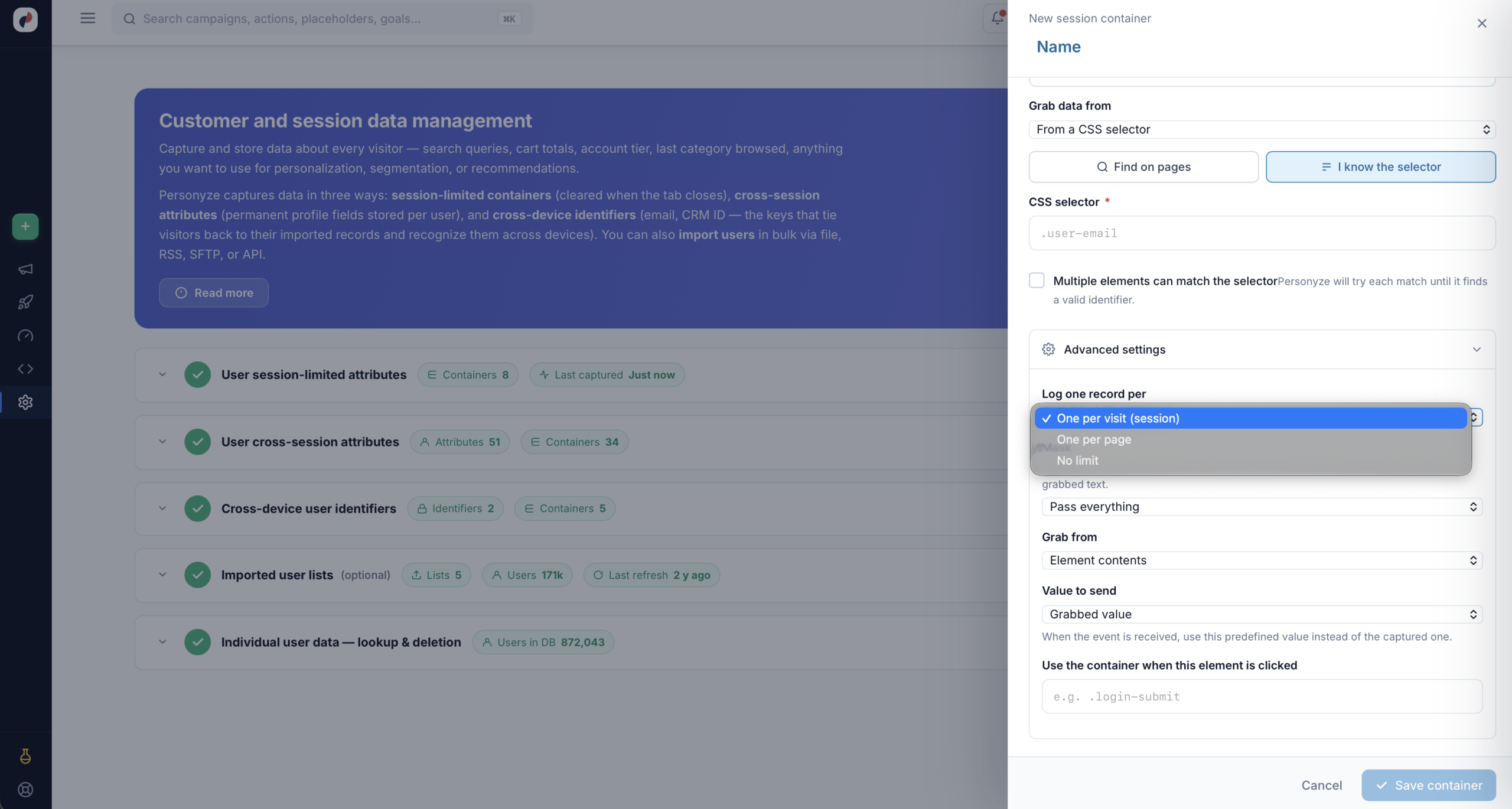This screenshot has width=1512, height=809.
Task: Select the Find on pages button
Action: click(1143, 167)
